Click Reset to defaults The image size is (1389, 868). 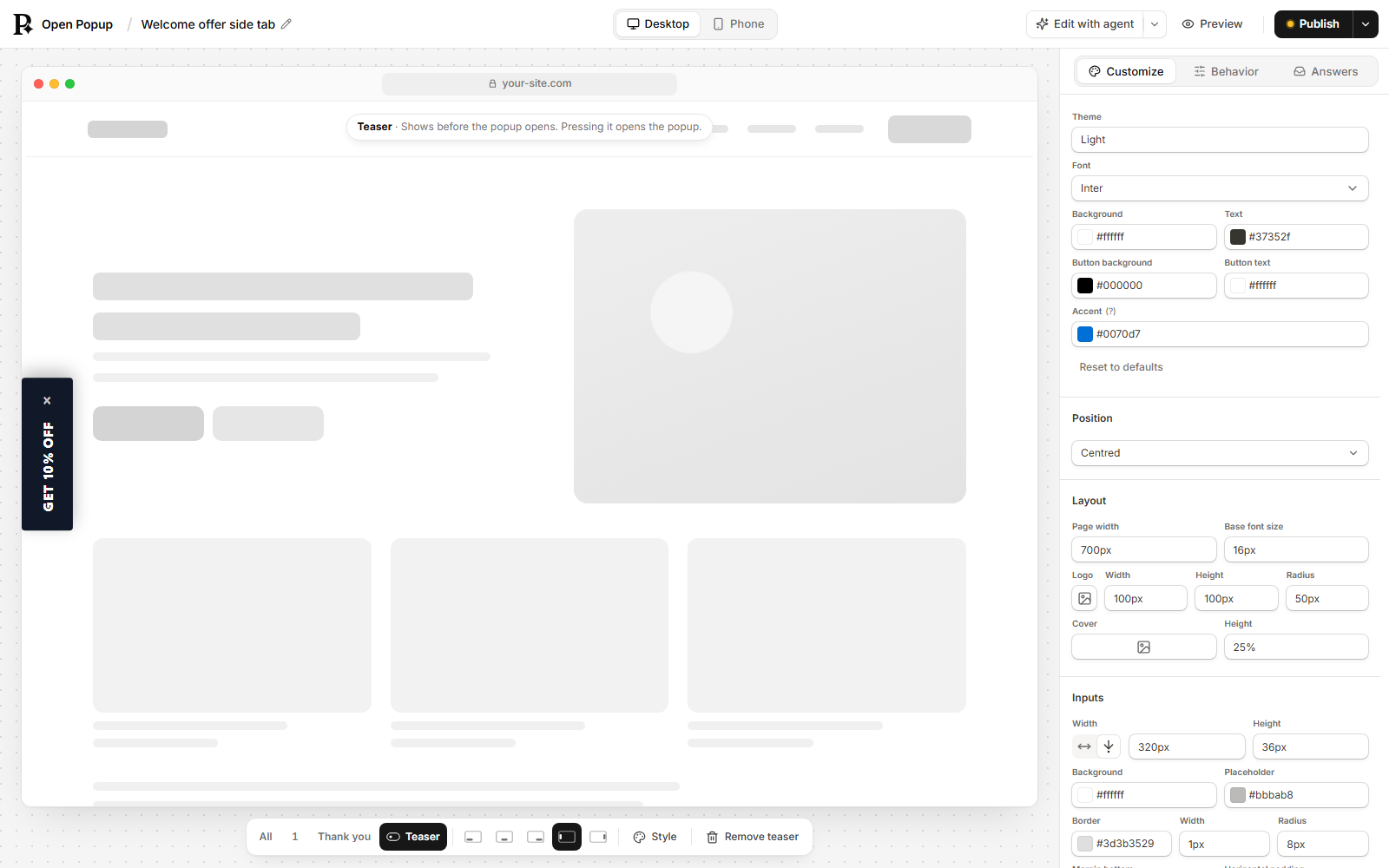(x=1121, y=367)
